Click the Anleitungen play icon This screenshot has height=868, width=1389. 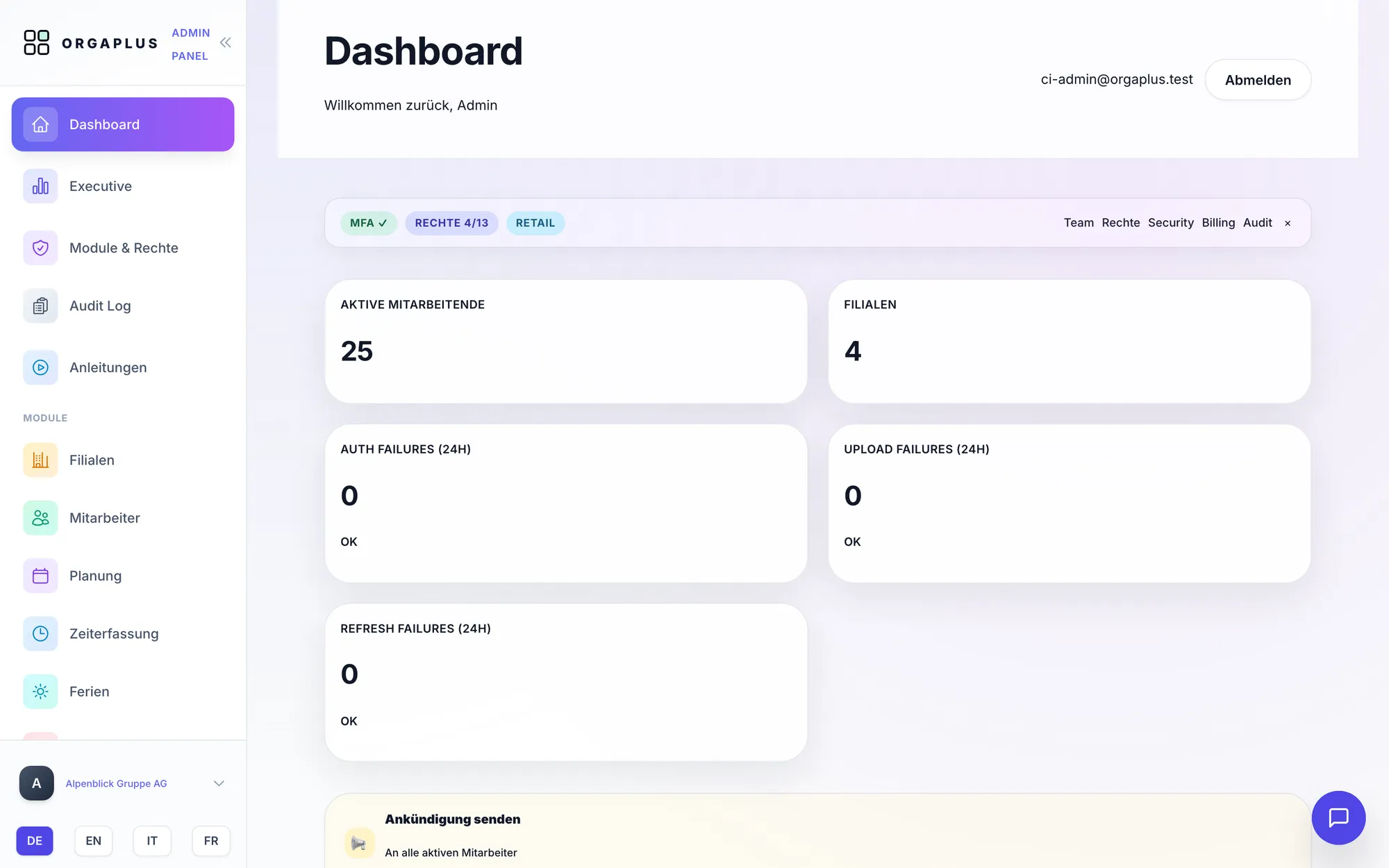[40, 367]
